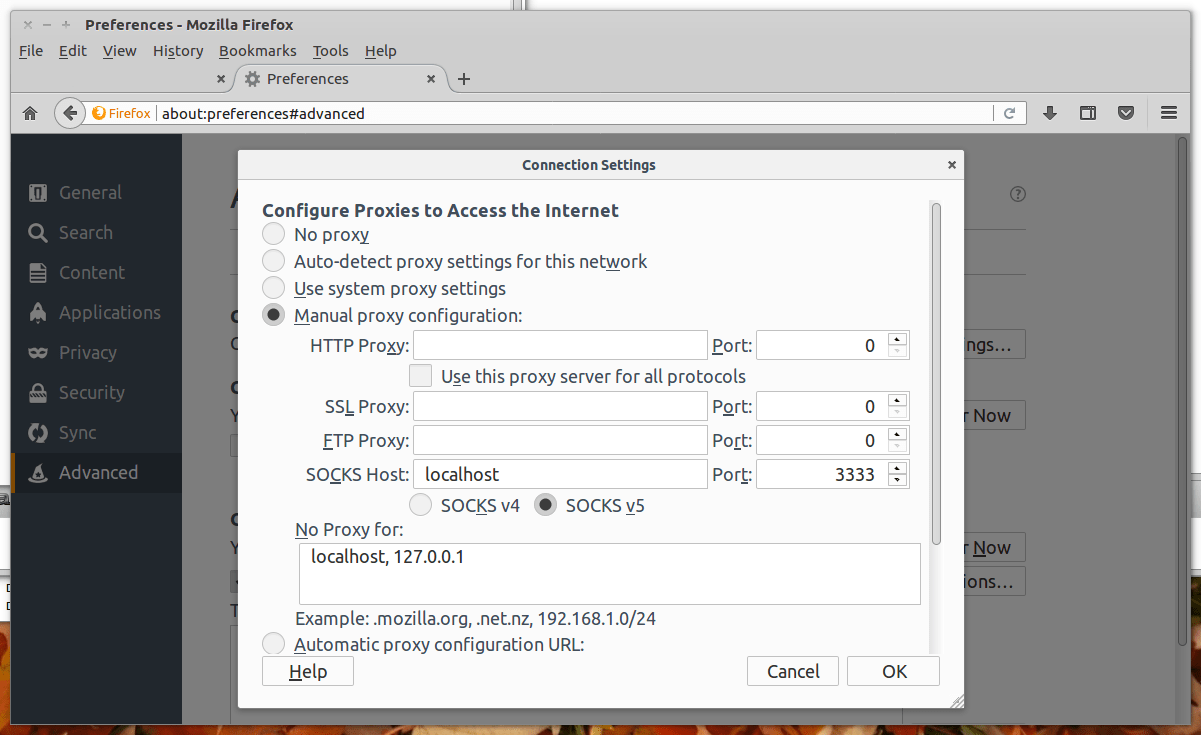Enable proxy server for all protocols
Image resolution: width=1201 pixels, height=735 pixels.
(x=420, y=376)
